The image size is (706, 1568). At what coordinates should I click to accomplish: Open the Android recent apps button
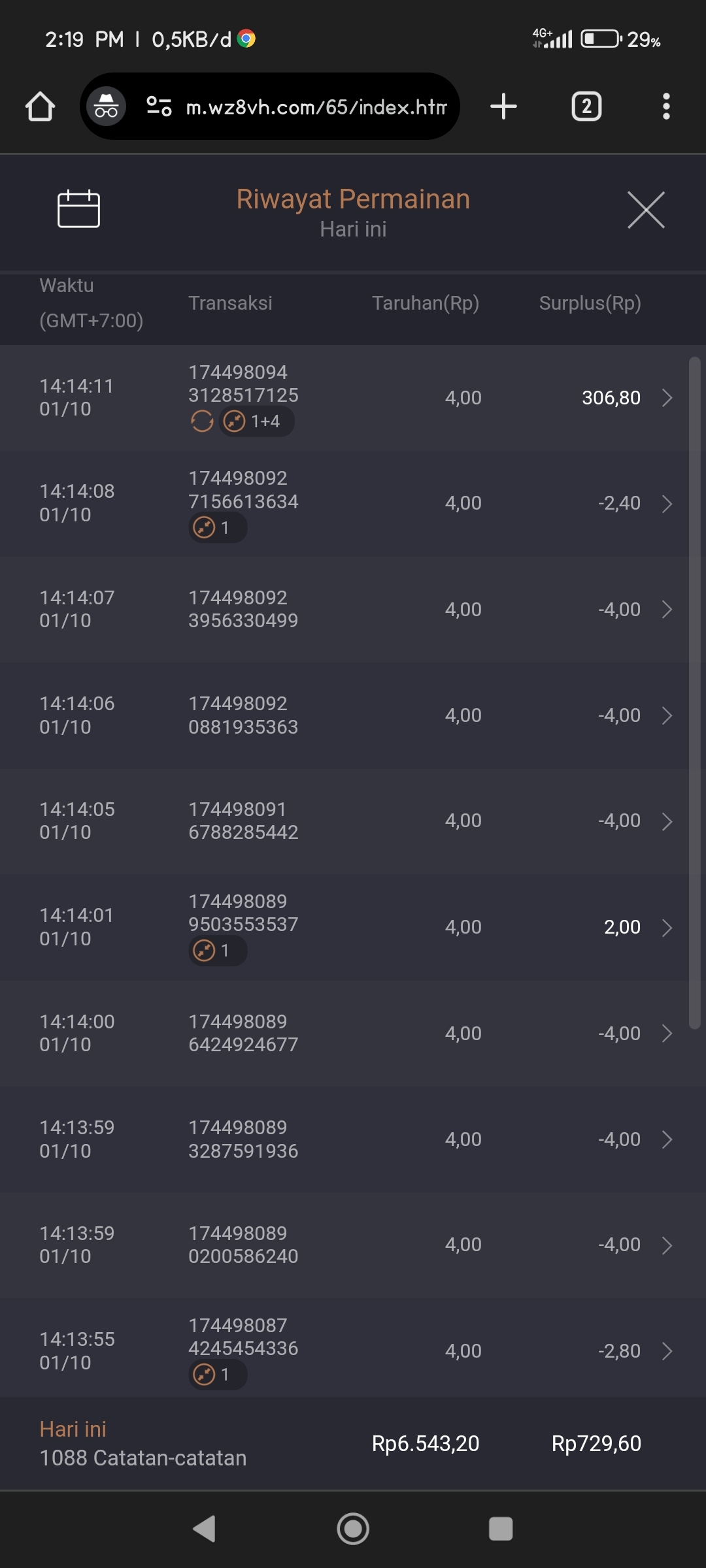pos(501,1529)
